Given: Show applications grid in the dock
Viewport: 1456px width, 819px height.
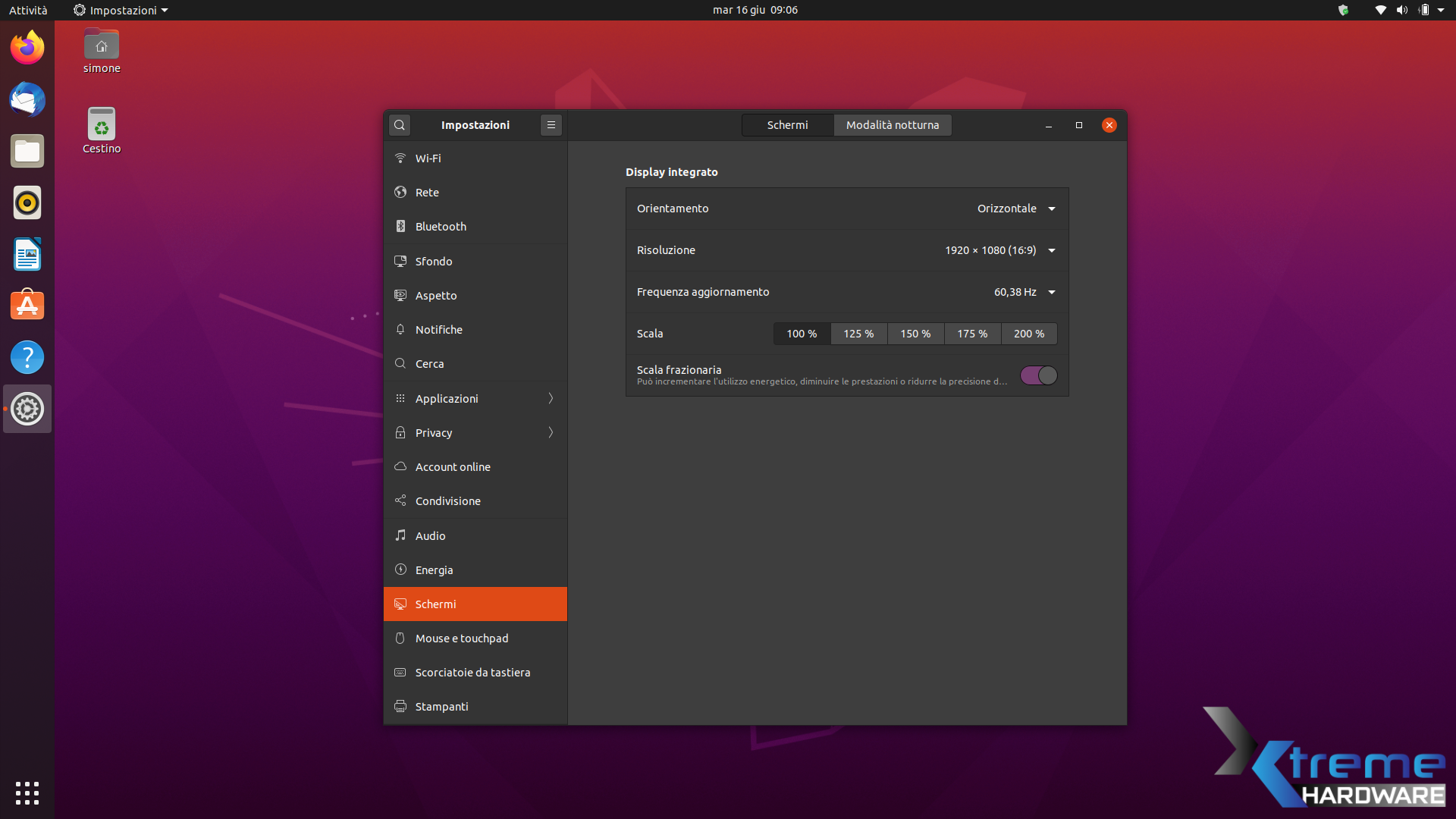Looking at the screenshot, I should (x=27, y=792).
